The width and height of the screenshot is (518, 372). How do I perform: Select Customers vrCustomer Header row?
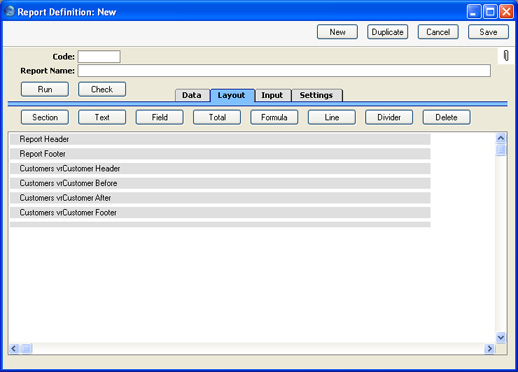click(220, 169)
